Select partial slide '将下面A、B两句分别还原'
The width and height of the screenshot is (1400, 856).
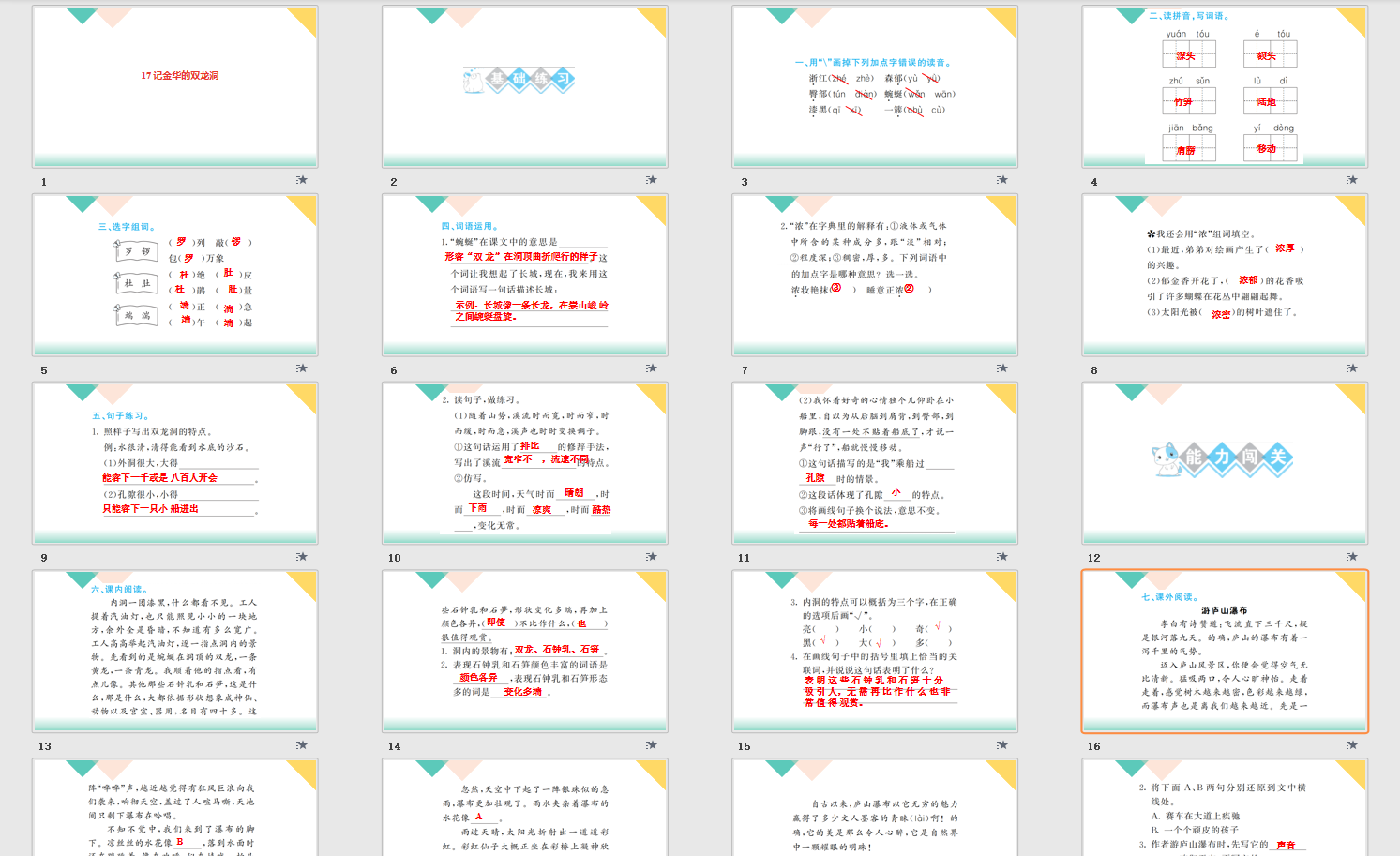[x=1225, y=807]
